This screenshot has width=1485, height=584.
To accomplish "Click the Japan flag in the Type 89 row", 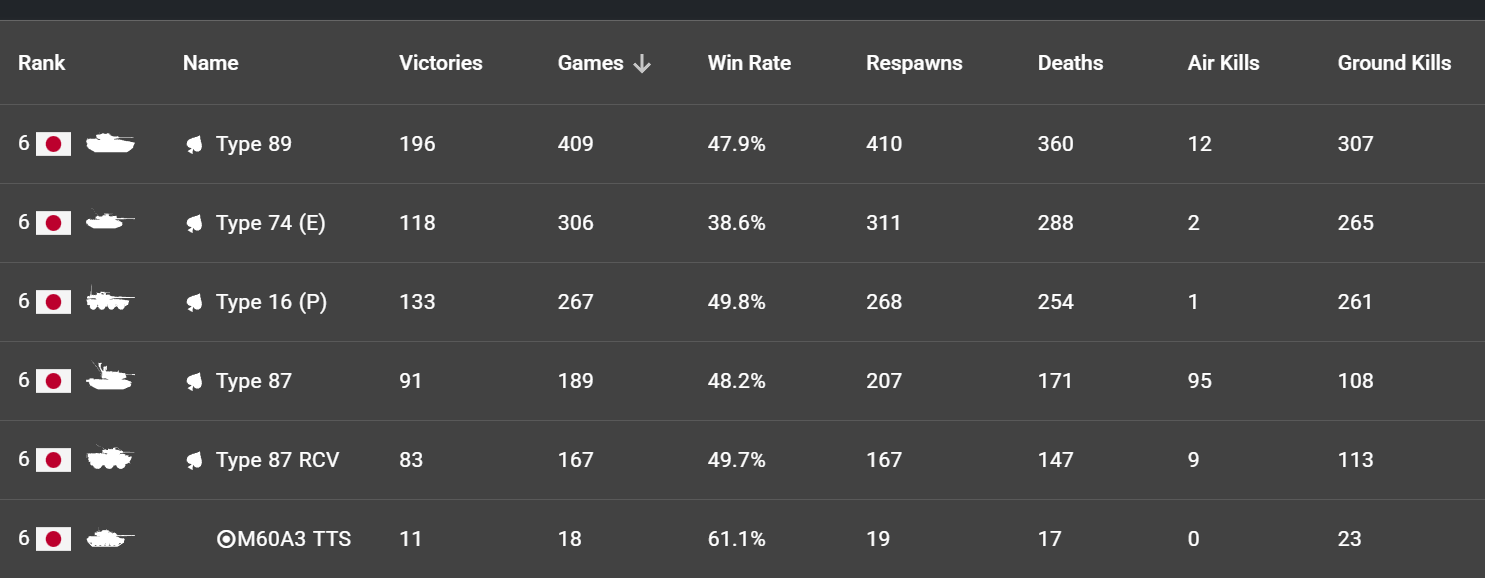I will click(x=54, y=144).
